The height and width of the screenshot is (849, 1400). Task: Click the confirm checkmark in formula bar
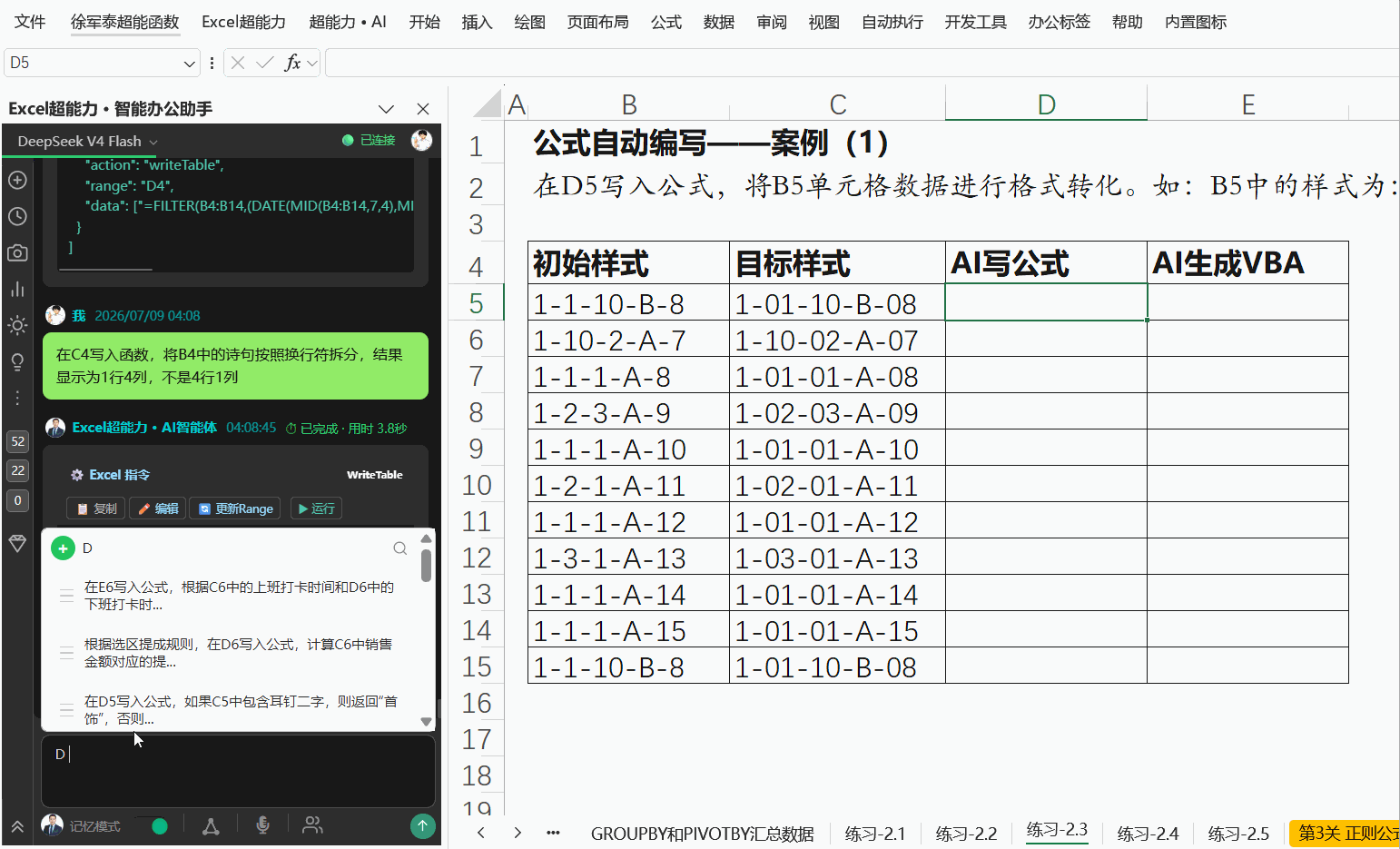[265, 63]
